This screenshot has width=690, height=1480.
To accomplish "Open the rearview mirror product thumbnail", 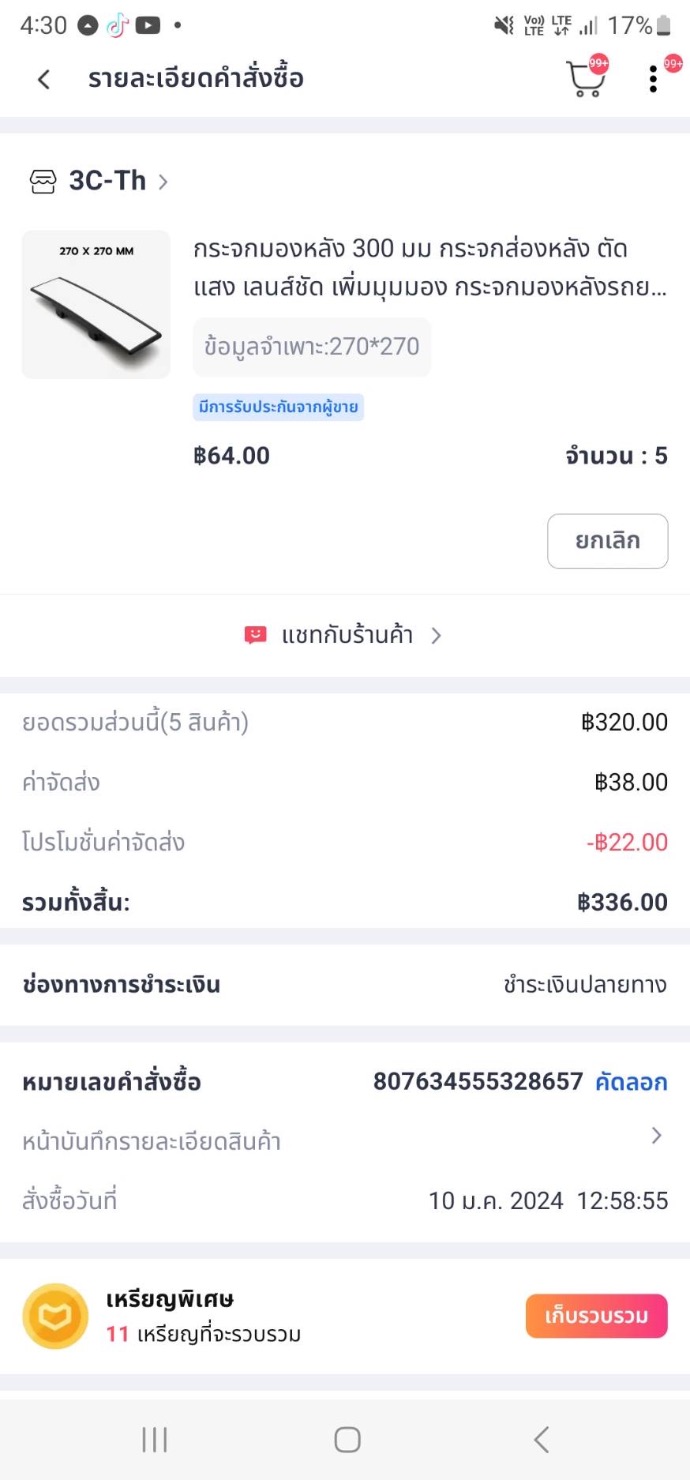I will (x=96, y=305).
